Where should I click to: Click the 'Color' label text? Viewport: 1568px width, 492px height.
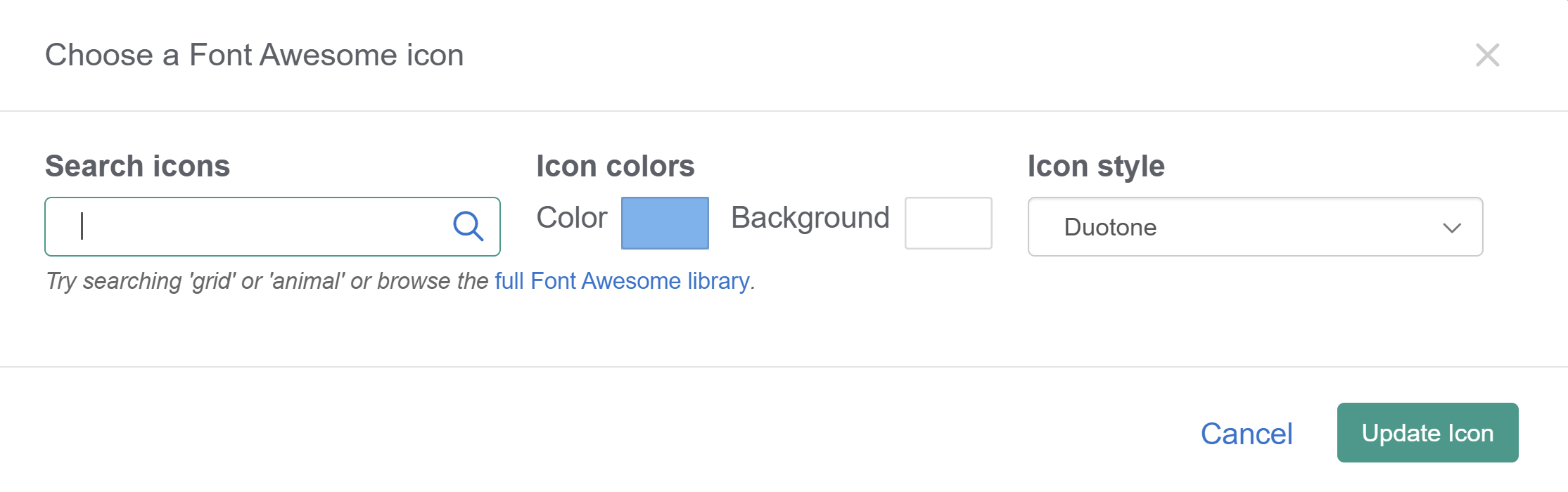click(571, 218)
